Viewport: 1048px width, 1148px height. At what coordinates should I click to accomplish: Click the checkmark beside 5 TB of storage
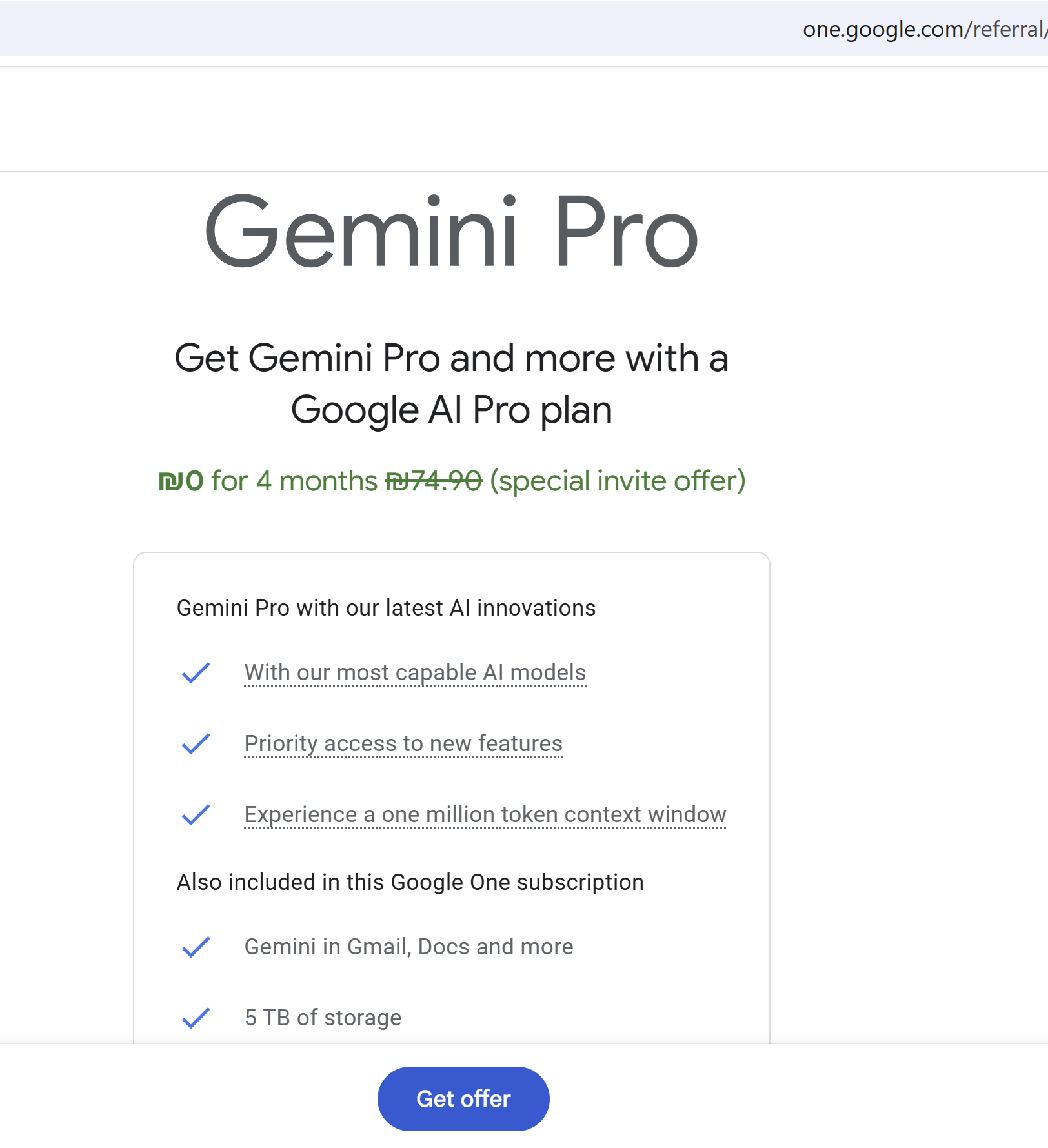(x=196, y=1018)
